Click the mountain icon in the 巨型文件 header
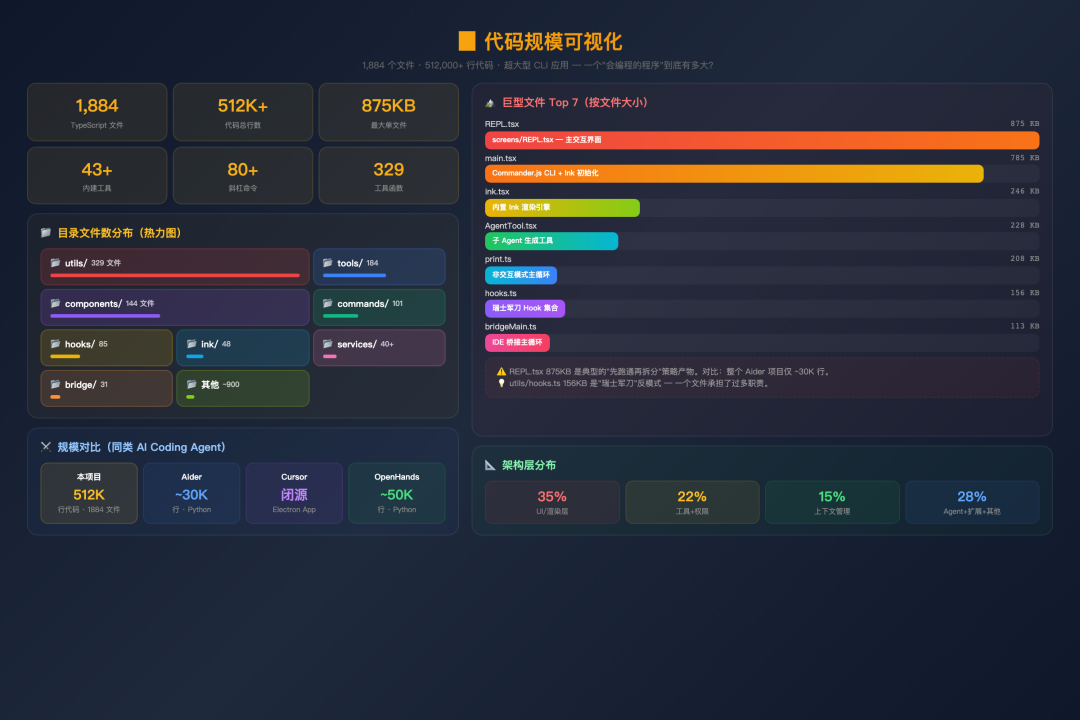This screenshot has height=720, width=1080. click(489, 102)
